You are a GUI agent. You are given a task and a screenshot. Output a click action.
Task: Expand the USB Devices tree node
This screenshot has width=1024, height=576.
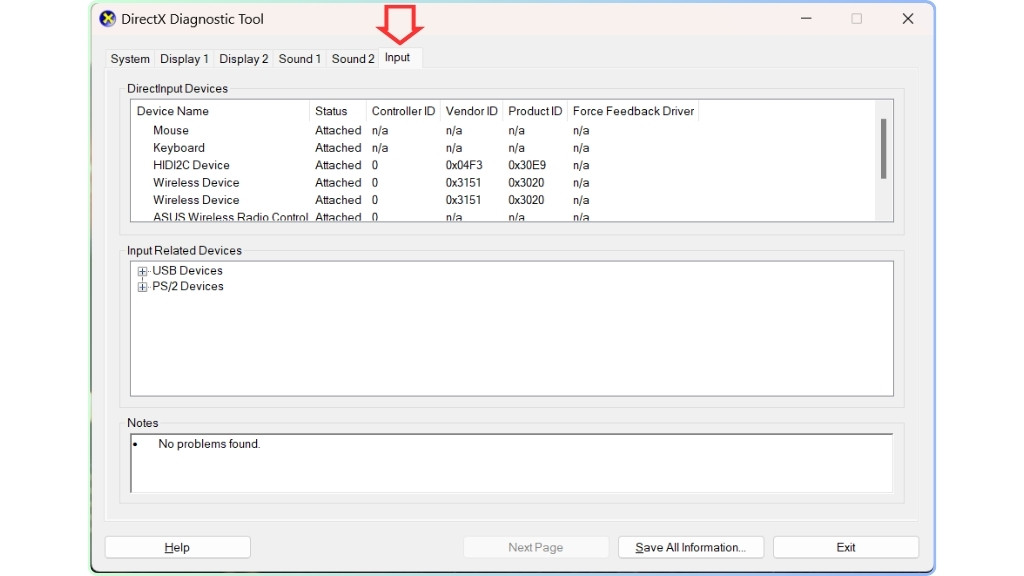click(x=143, y=270)
